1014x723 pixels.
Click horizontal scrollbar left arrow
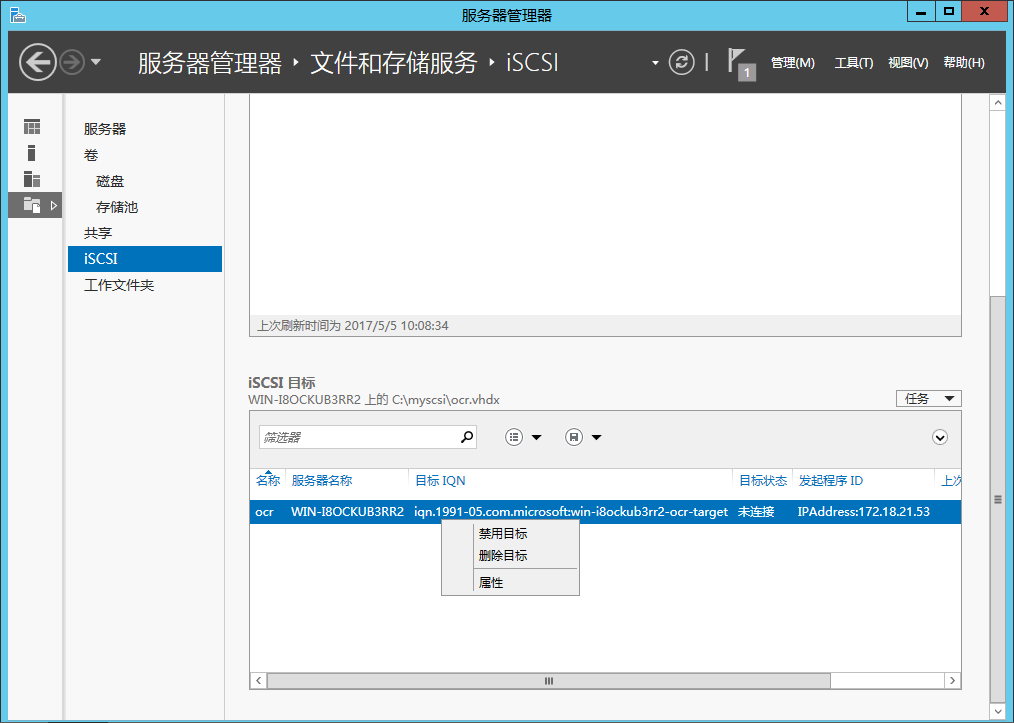[x=258, y=680]
